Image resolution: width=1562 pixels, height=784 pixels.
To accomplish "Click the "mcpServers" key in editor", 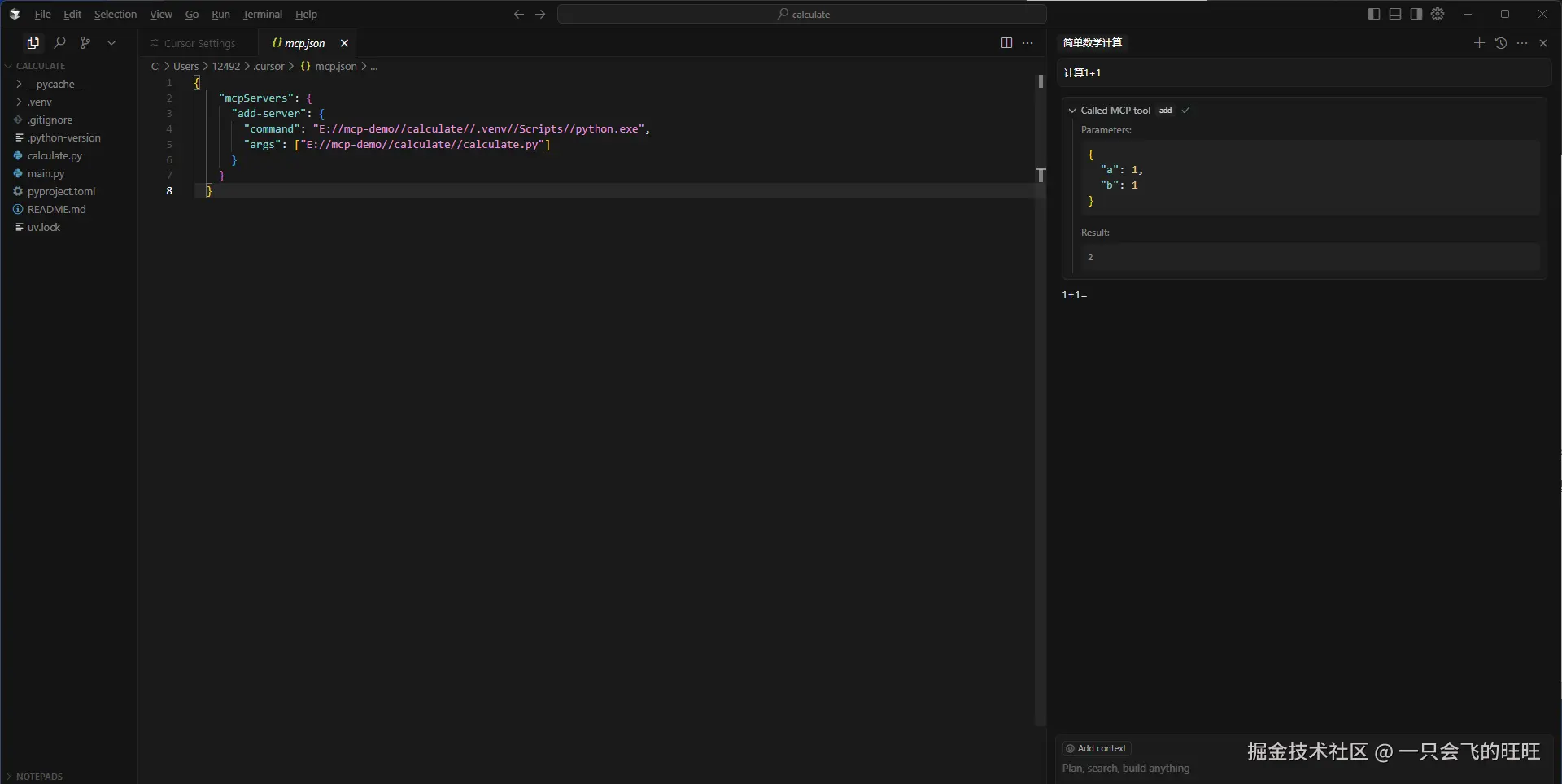I will click(x=256, y=98).
